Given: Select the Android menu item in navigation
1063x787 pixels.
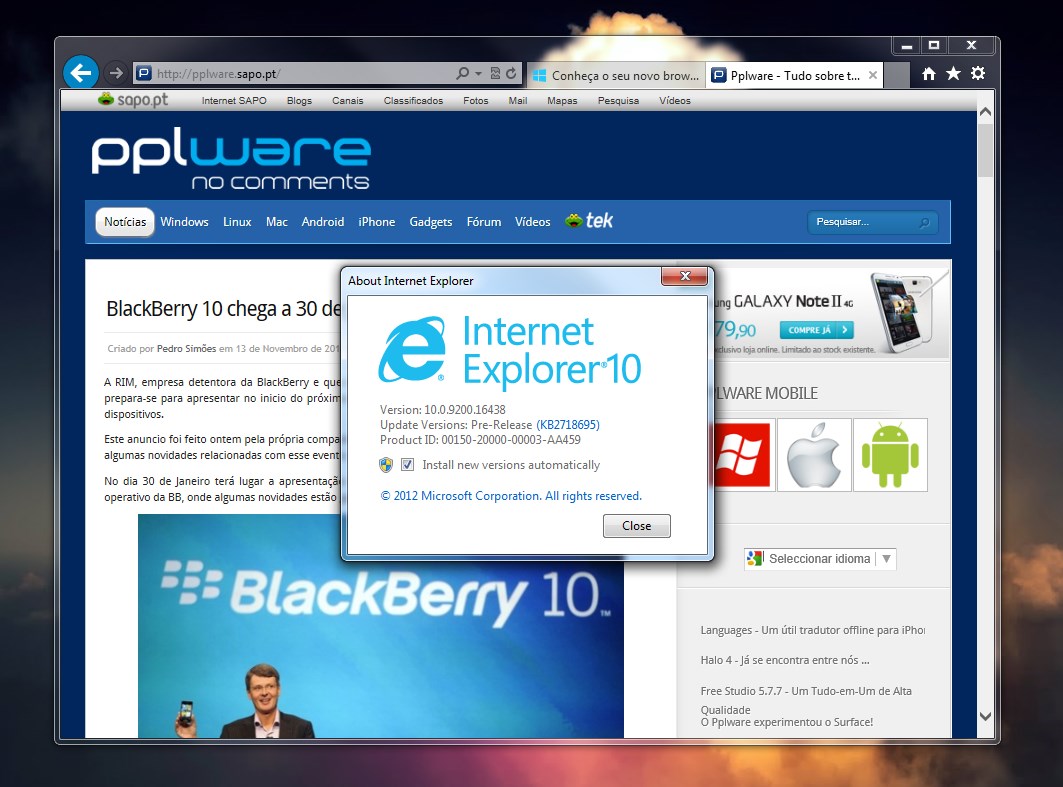Looking at the screenshot, I should point(322,222).
